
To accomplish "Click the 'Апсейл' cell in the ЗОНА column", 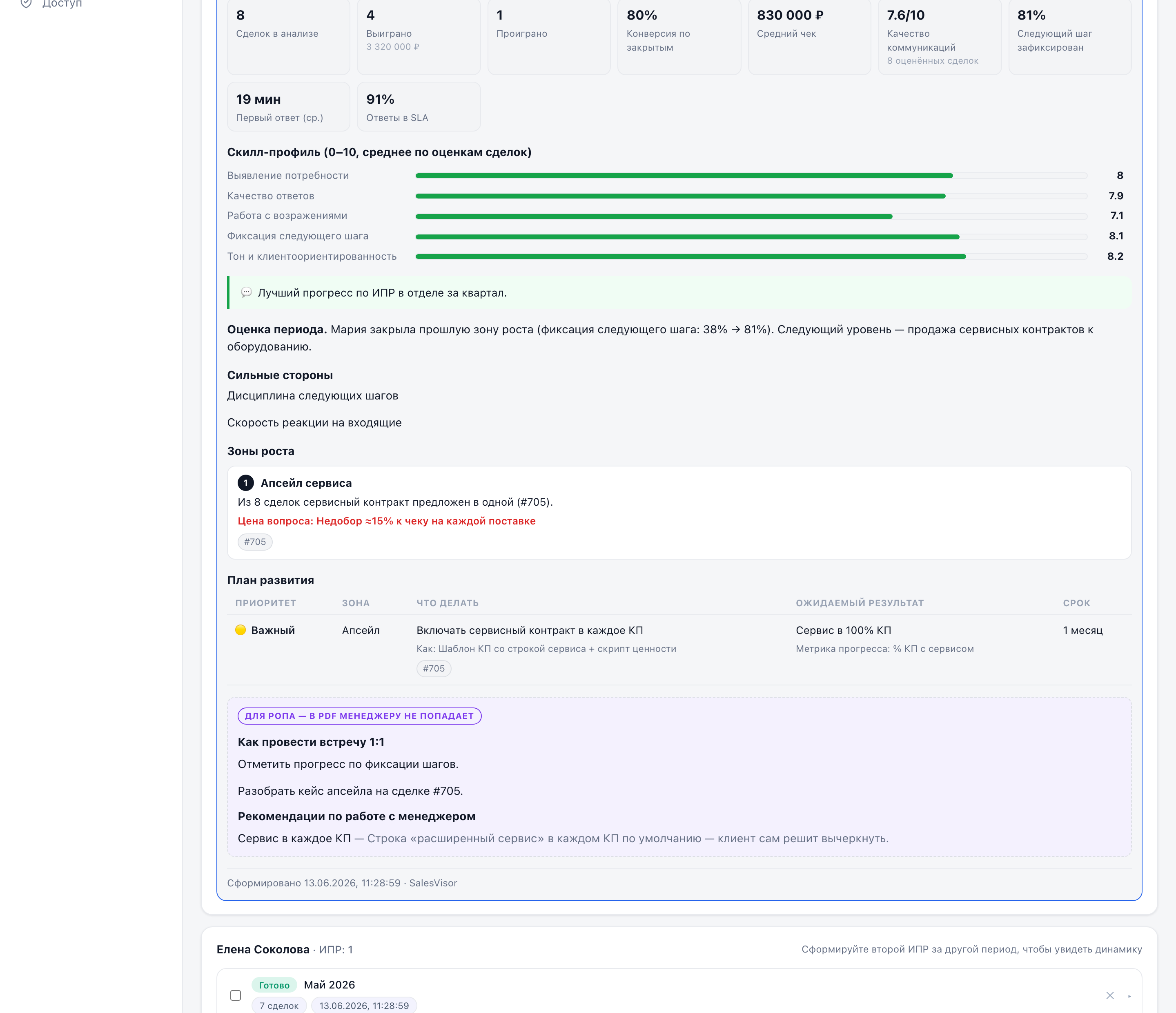I will [x=361, y=630].
